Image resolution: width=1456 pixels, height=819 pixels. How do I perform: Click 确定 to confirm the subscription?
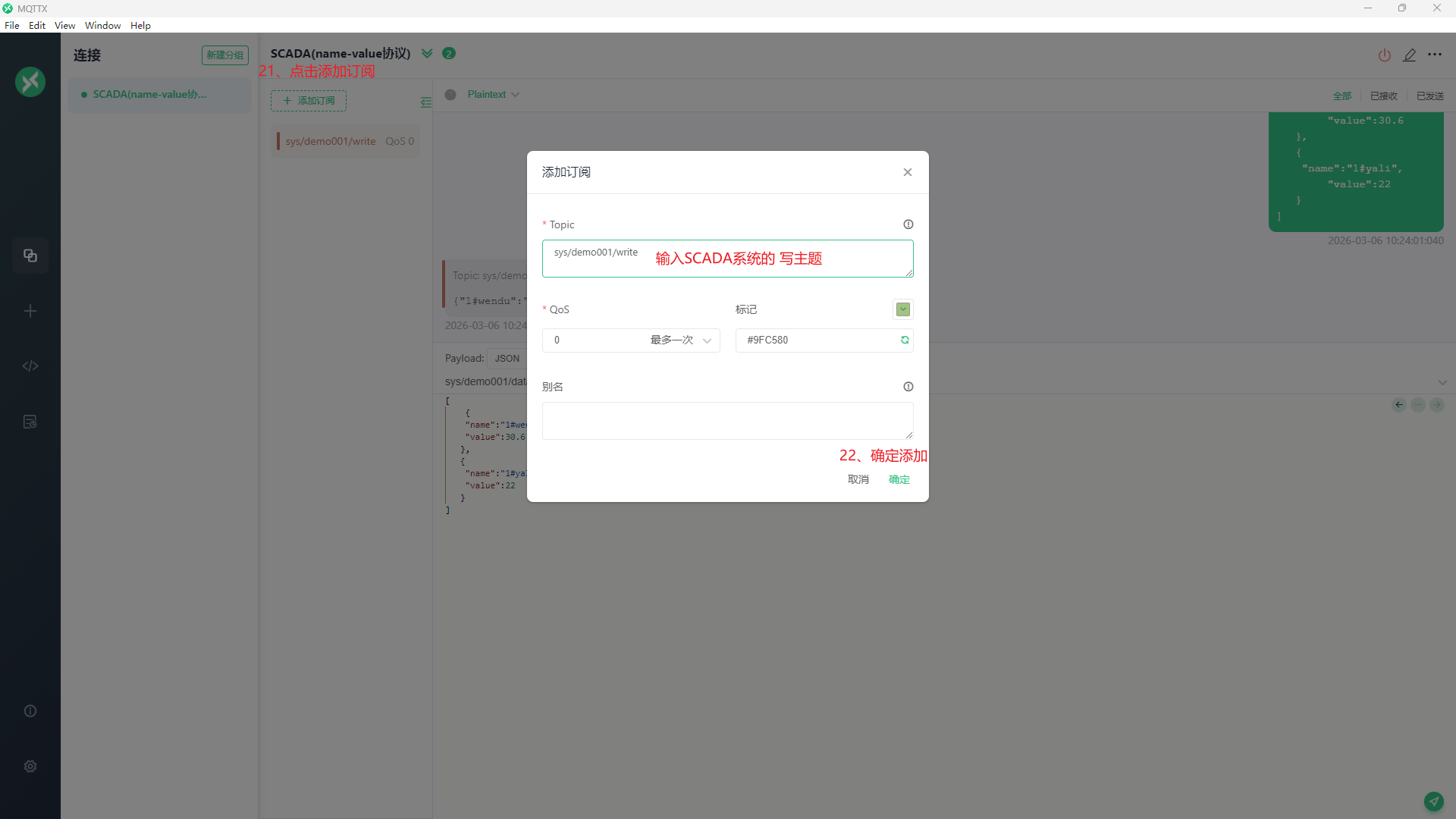click(x=899, y=479)
